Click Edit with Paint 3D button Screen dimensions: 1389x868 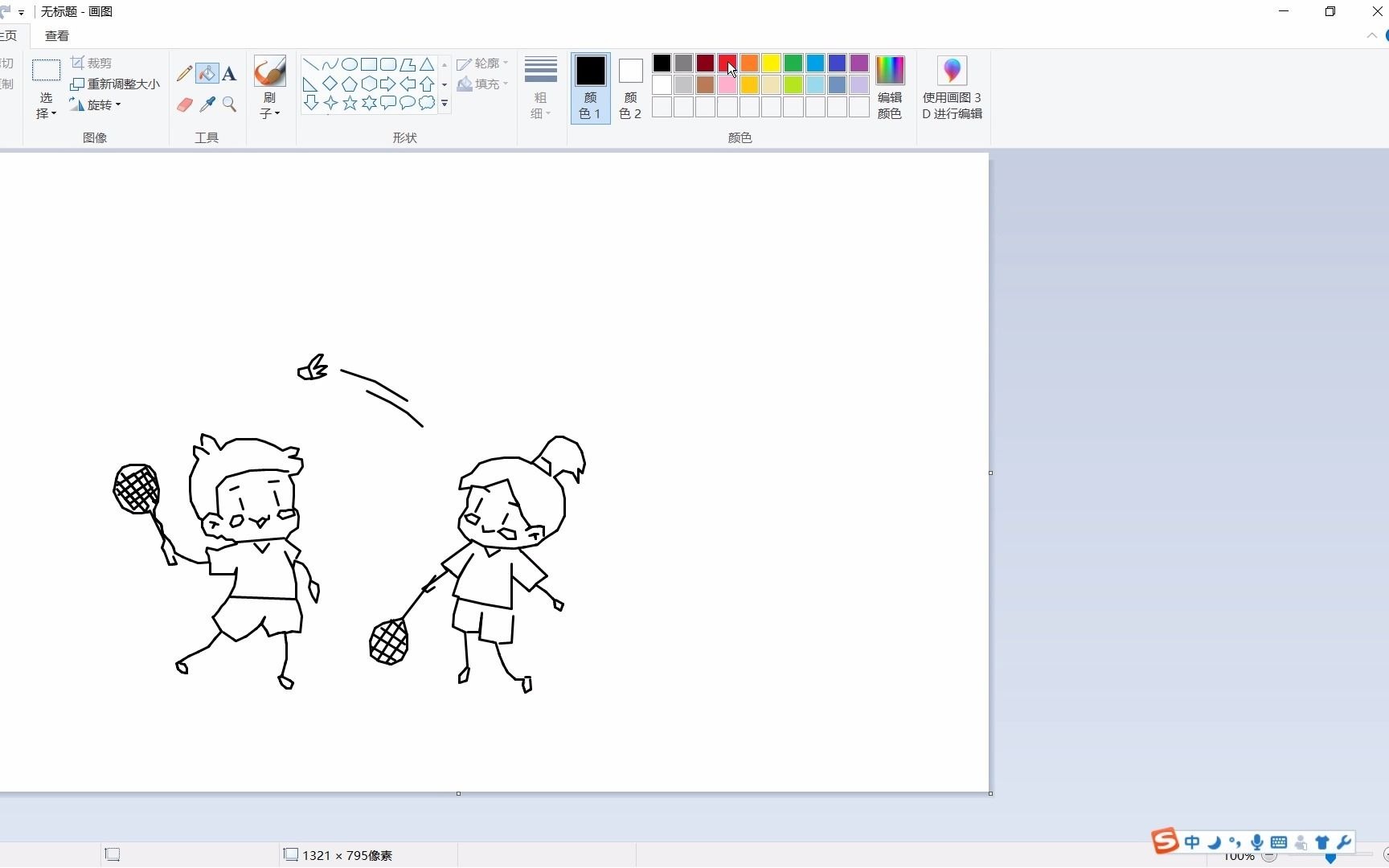(953, 88)
